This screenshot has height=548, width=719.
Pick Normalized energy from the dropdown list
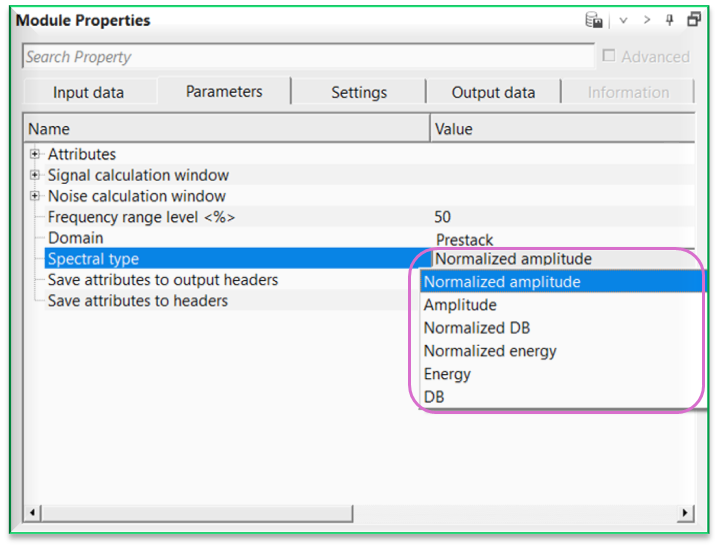490,351
